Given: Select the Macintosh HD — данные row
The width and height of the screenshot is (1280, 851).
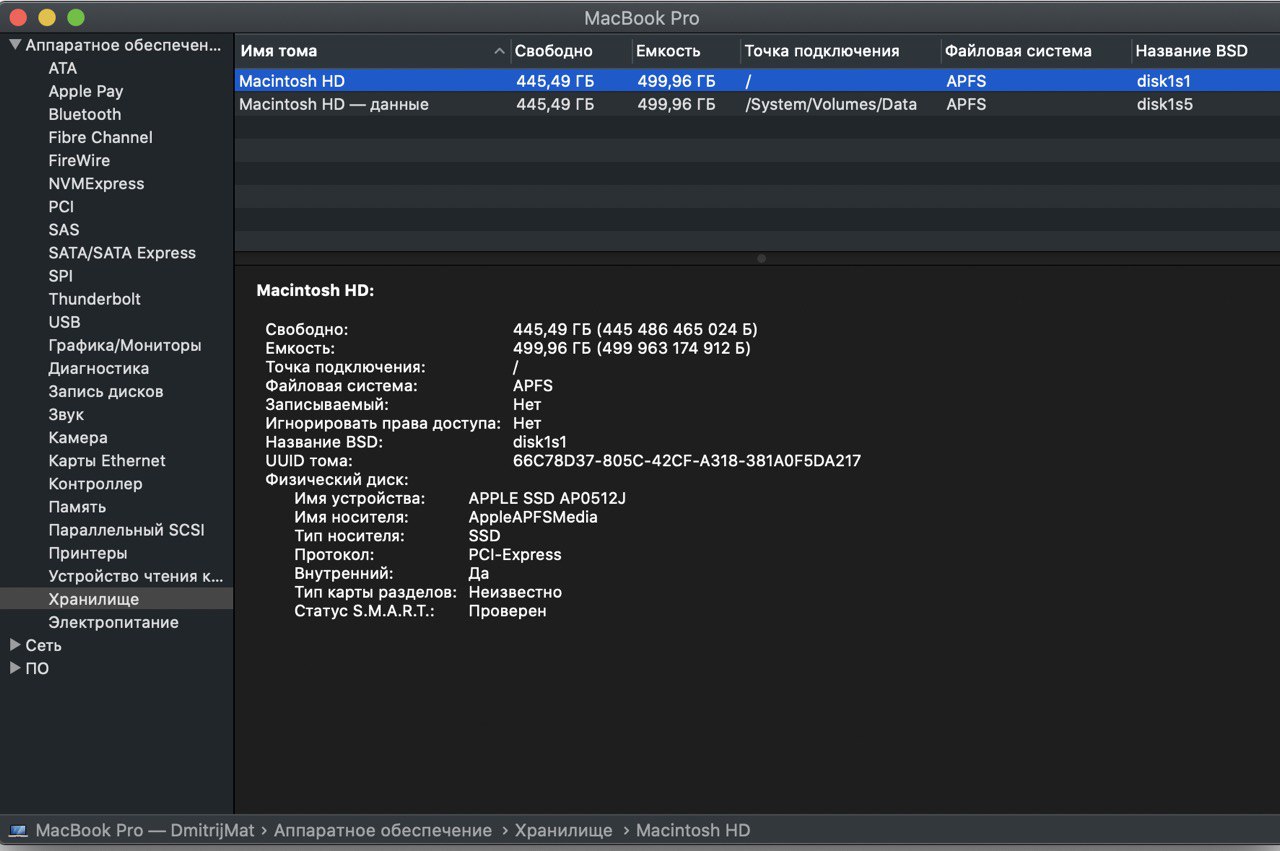Looking at the screenshot, I should point(757,104).
